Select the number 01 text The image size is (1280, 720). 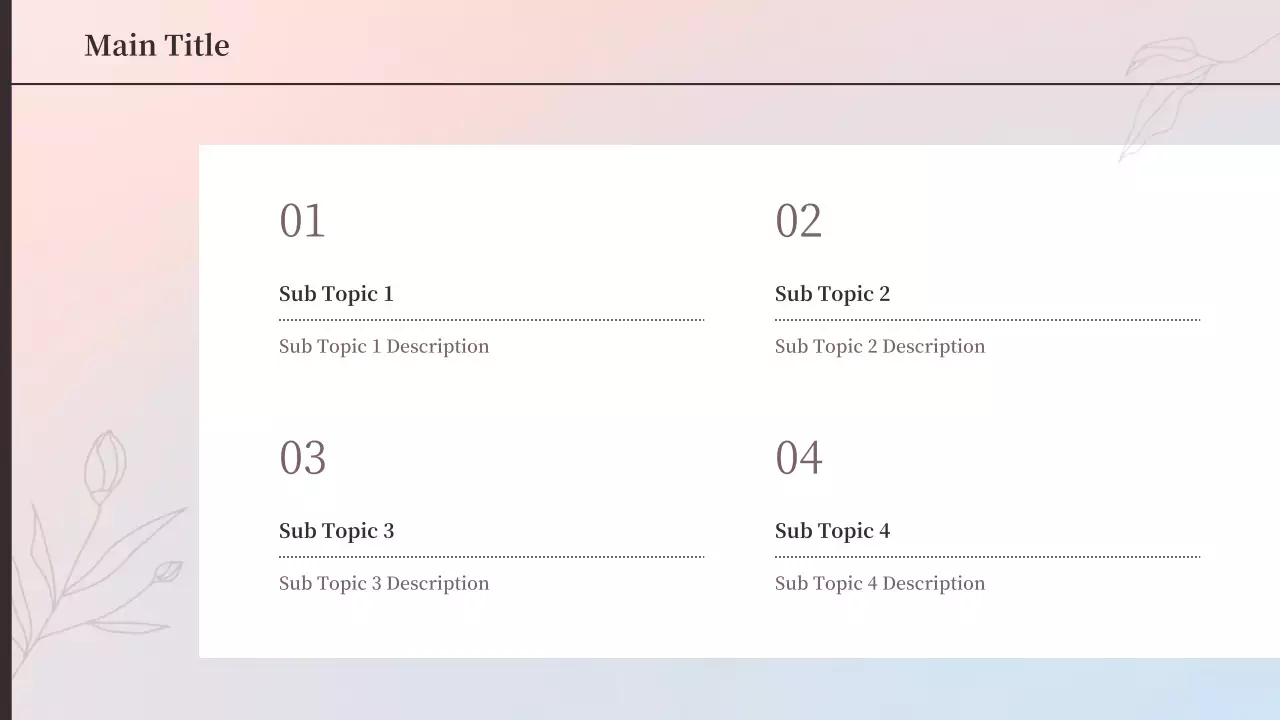pos(302,221)
